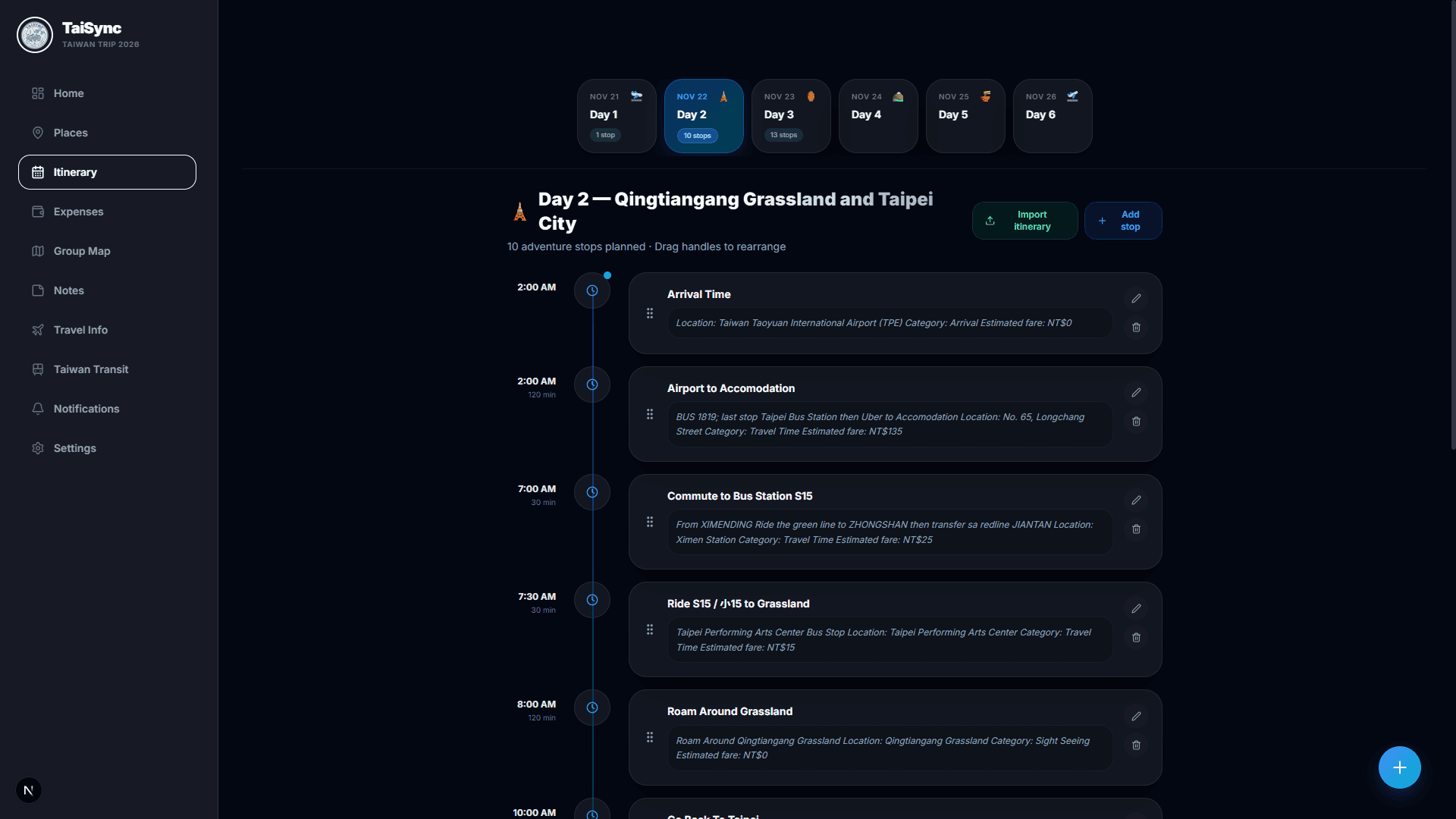The height and width of the screenshot is (819, 1456).
Task: Open the Places sidebar item
Action: [x=107, y=133]
